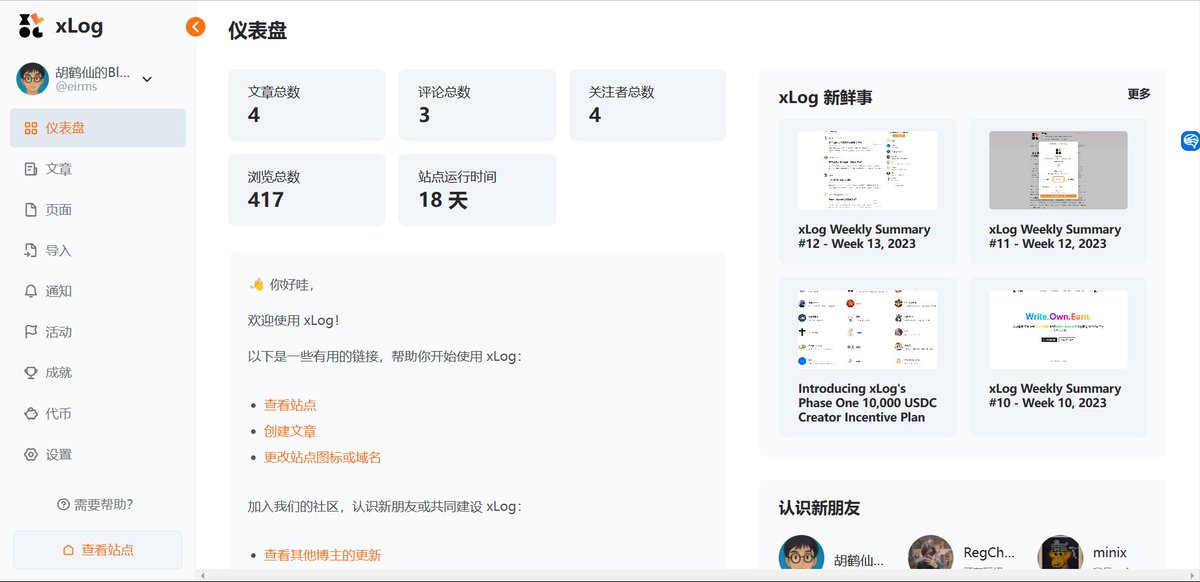The height and width of the screenshot is (582, 1200).
Task: Click the 浏览总数 417 stat card
Action: [x=306, y=190]
